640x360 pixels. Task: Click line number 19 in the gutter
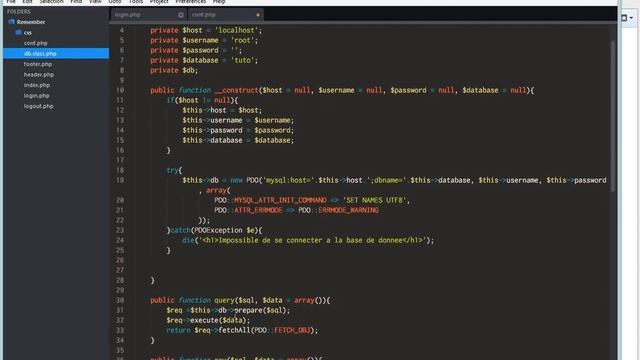pyautogui.click(x=120, y=180)
